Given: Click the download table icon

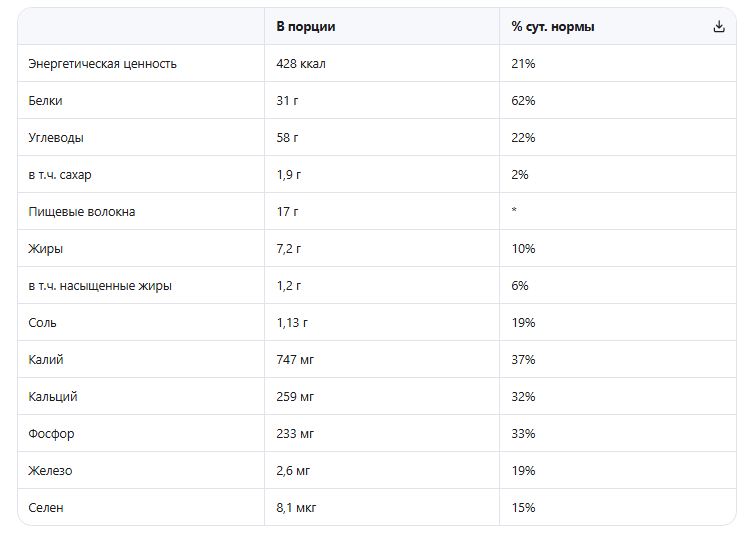Looking at the screenshot, I should coord(718,27).
